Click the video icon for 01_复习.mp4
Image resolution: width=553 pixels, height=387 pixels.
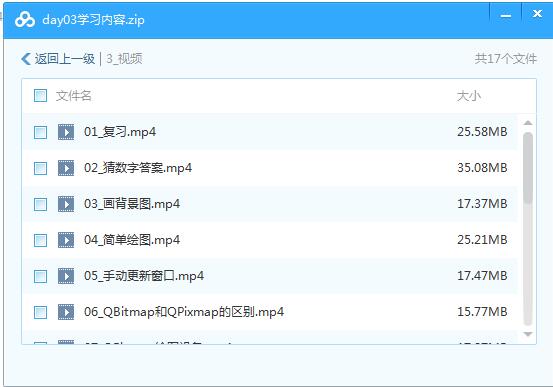click(x=66, y=132)
